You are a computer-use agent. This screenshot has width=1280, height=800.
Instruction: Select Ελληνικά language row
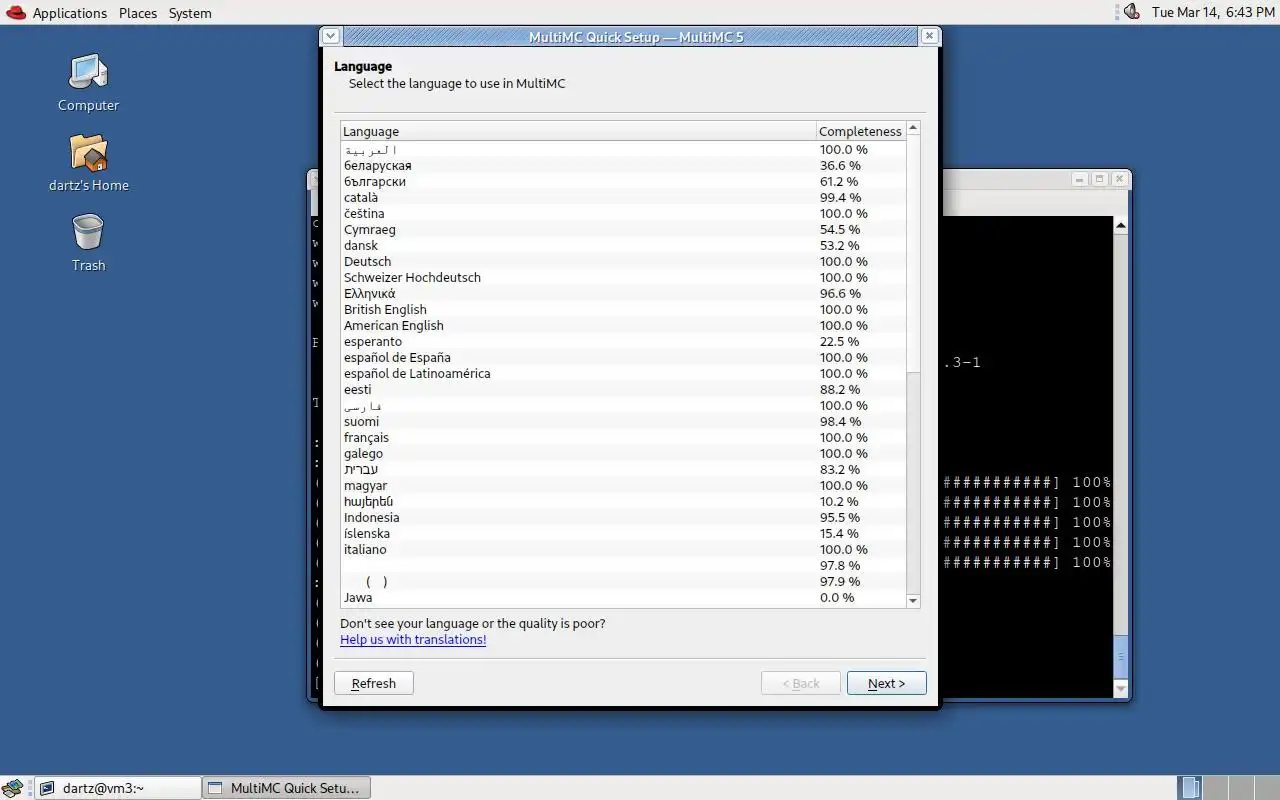click(x=623, y=293)
